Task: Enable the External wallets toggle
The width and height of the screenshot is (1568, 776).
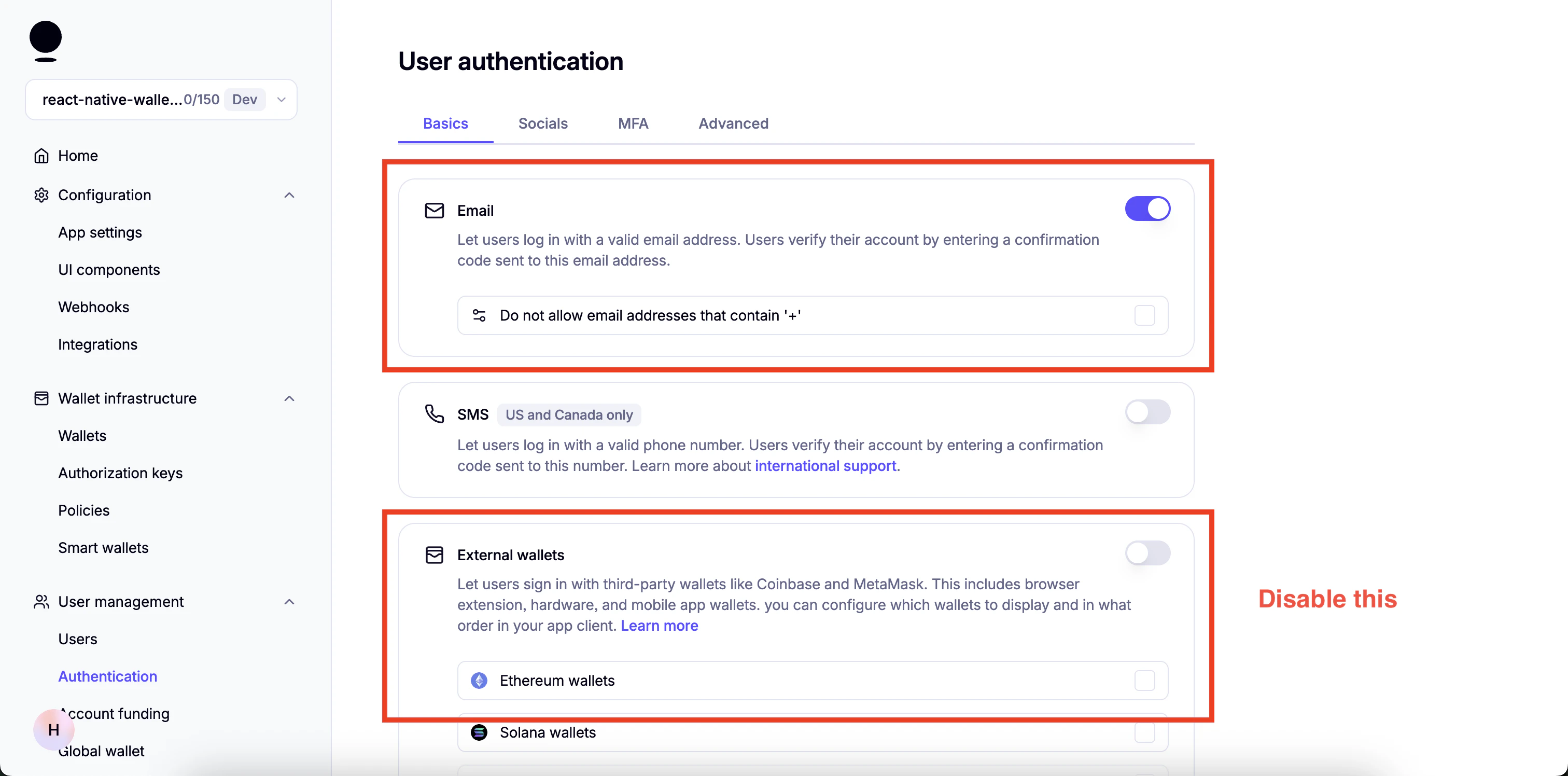Action: [1147, 553]
